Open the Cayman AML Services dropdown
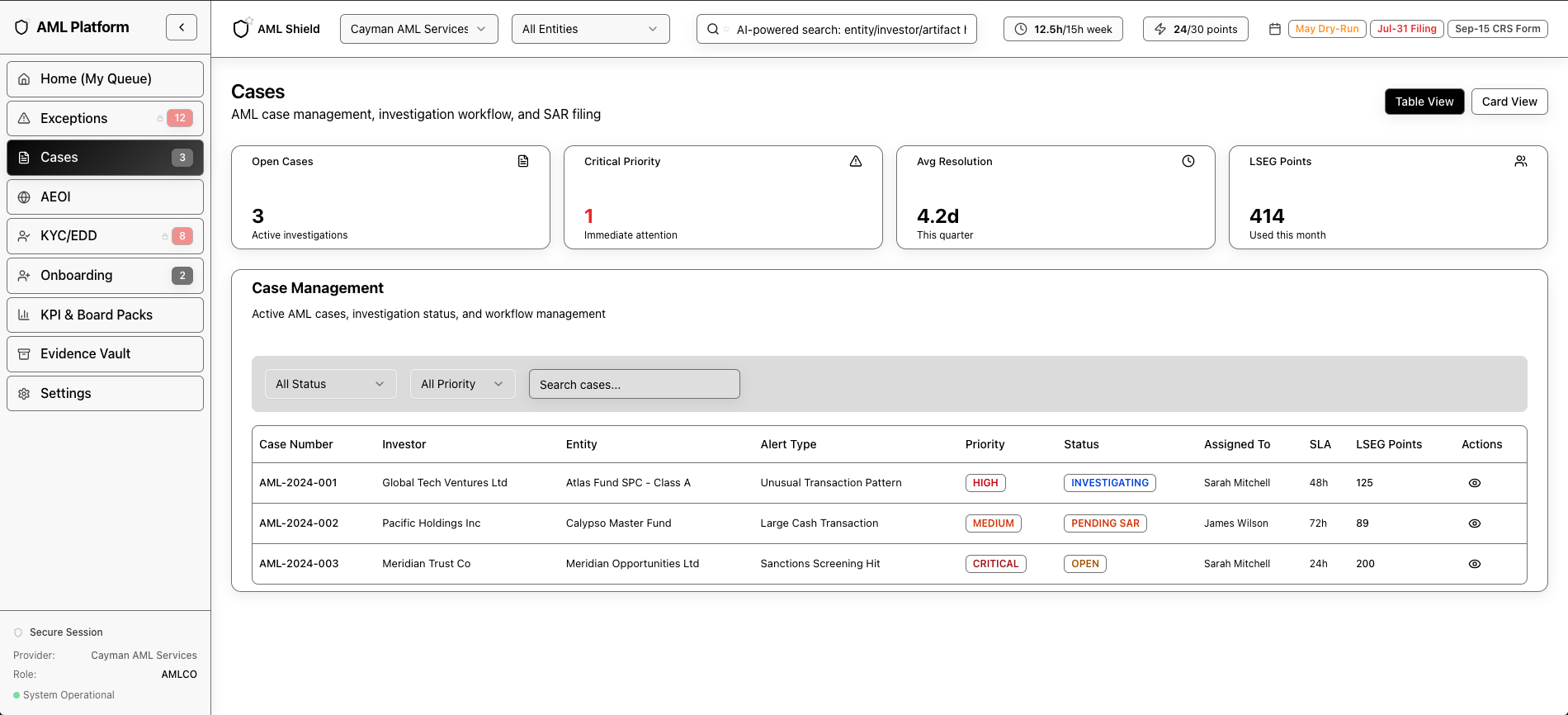The width and height of the screenshot is (1568, 715). pyautogui.click(x=418, y=29)
